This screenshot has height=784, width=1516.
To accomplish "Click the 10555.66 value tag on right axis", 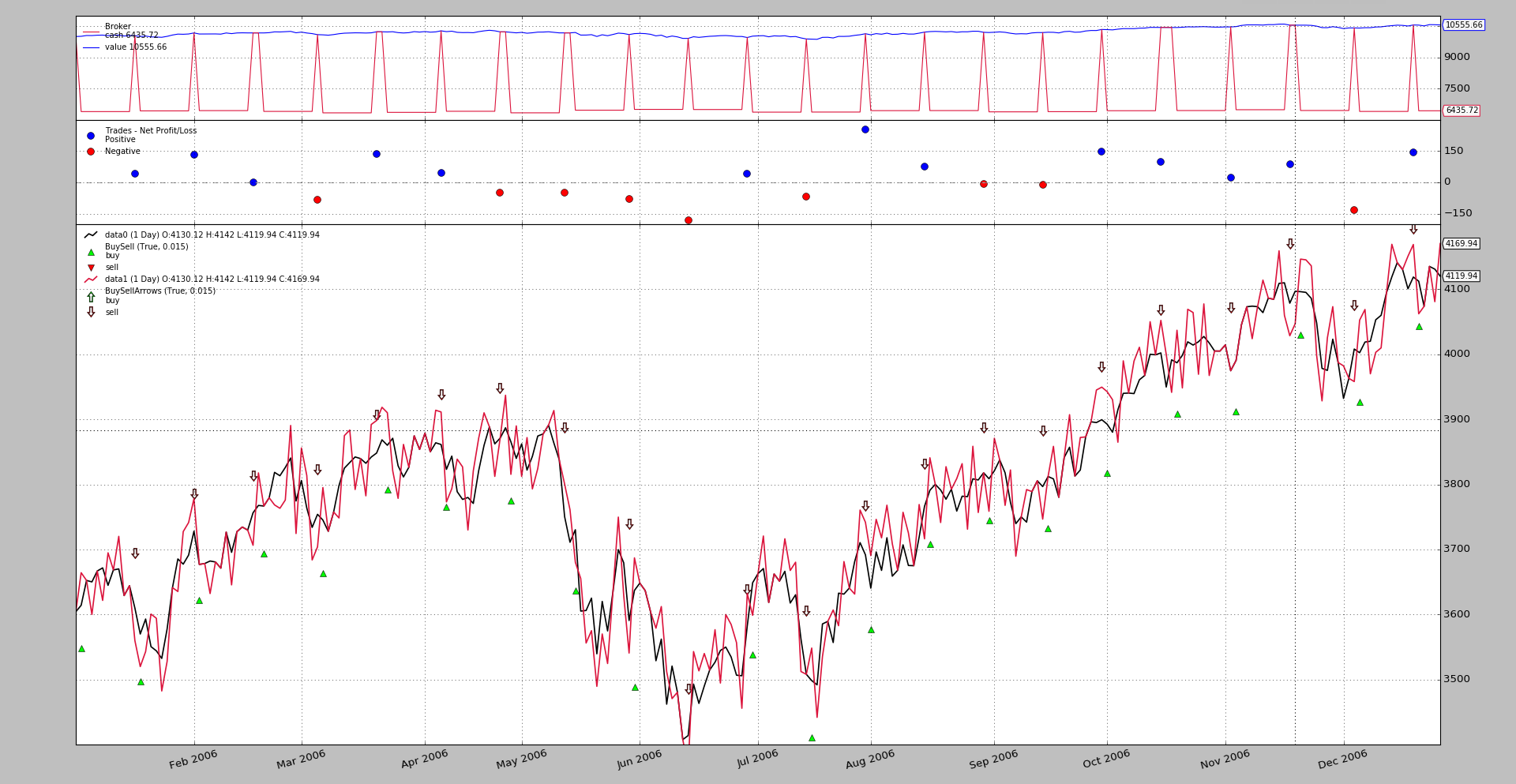I will coord(1463,25).
